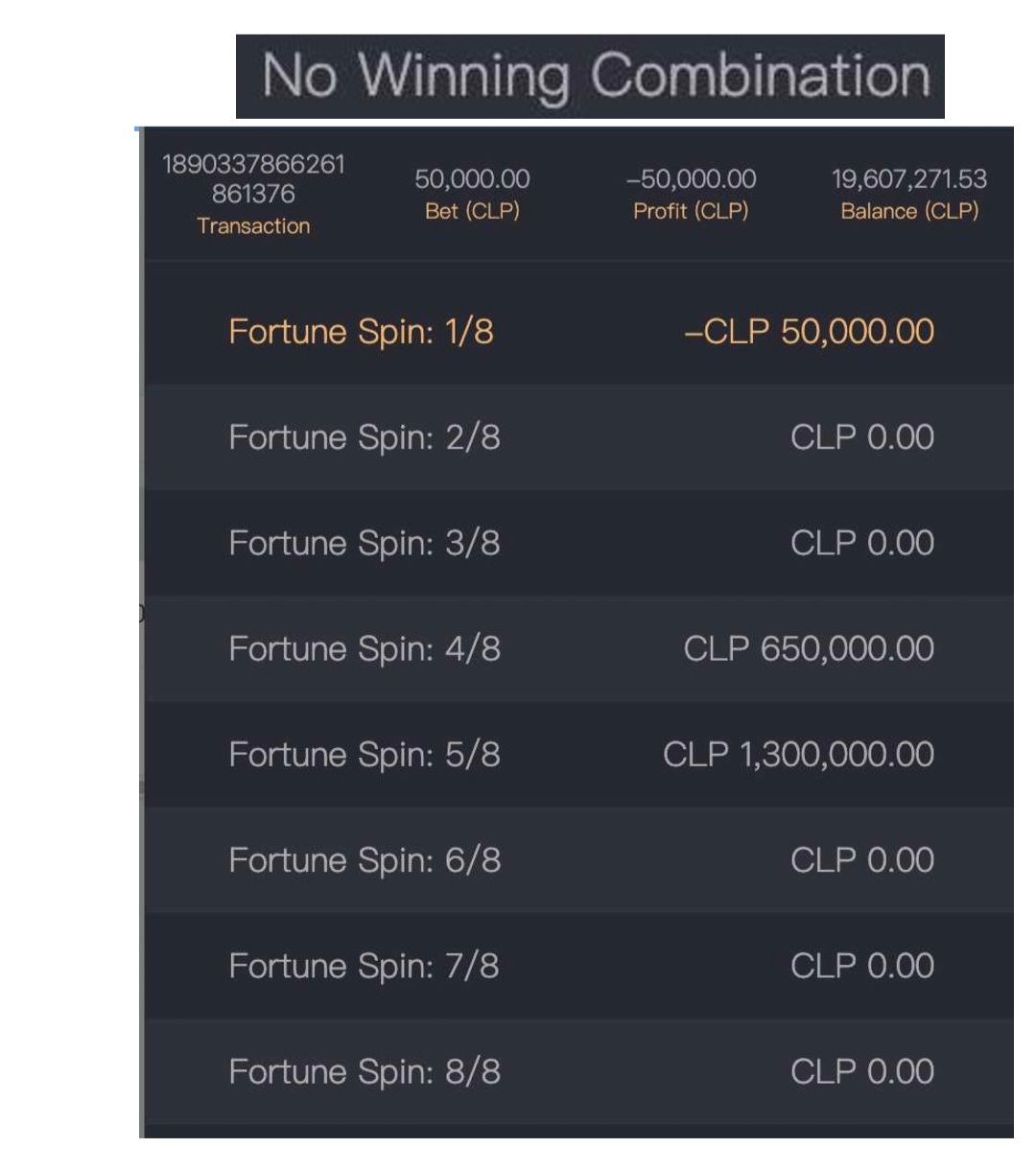Click the 19,607,271.53 balance amount

click(908, 179)
